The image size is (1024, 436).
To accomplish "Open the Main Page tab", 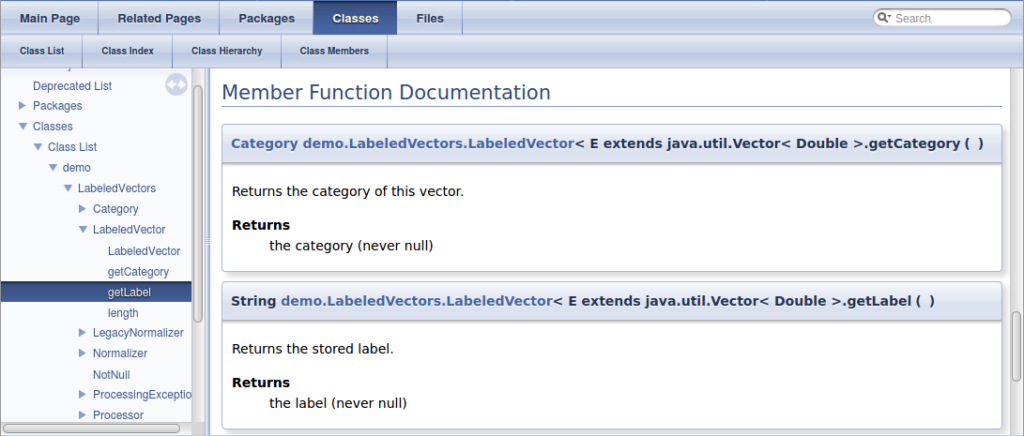I will pyautogui.click(x=50, y=18).
